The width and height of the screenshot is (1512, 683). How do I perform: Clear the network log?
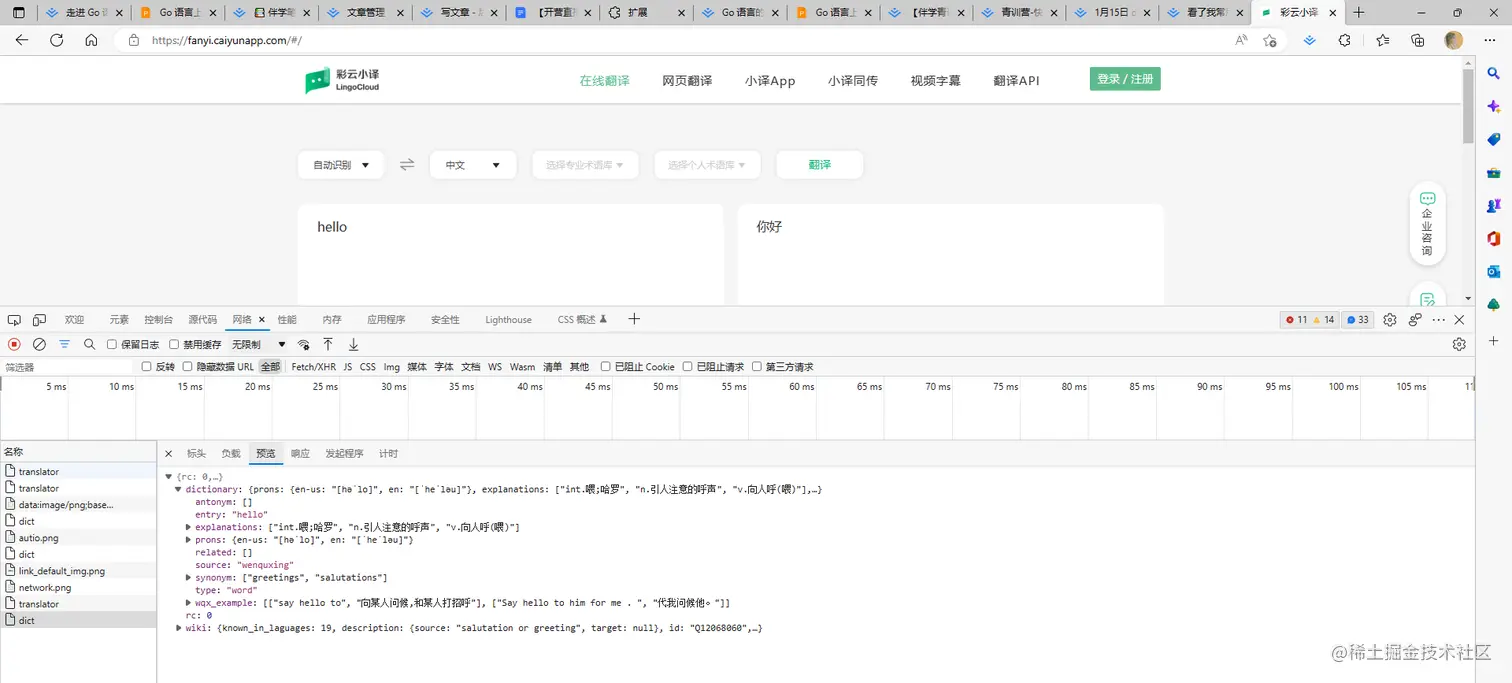coord(39,344)
